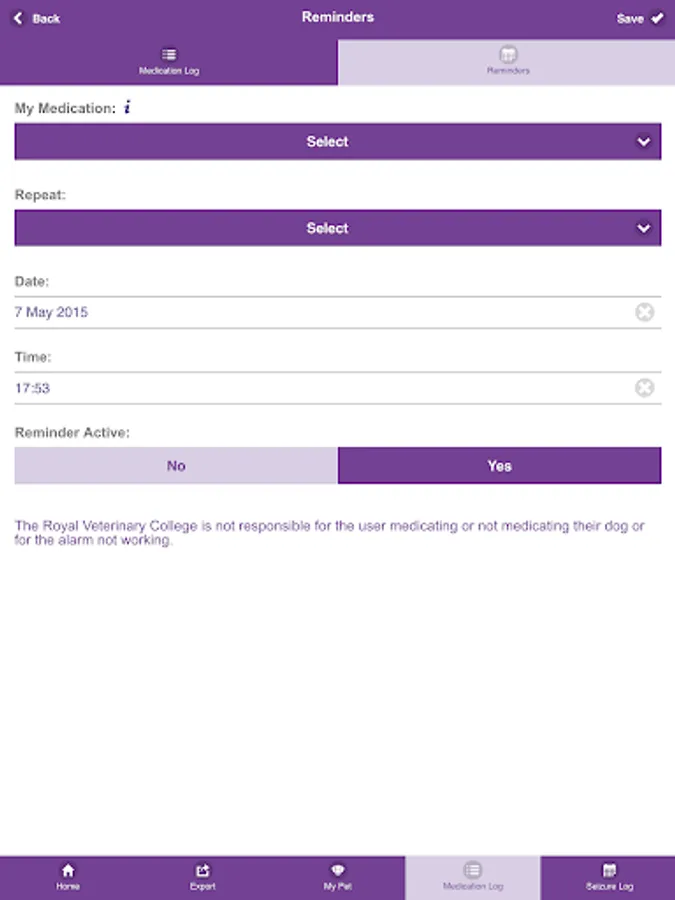Image resolution: width=675 pixels, height=900 pixels.
Task: Clear the time field with its X icon
Action: [x=645, y=388]
